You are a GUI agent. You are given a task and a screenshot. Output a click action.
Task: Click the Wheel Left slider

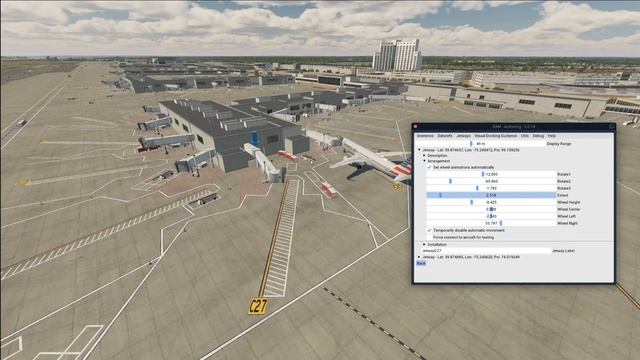click(x=491, y=216)
